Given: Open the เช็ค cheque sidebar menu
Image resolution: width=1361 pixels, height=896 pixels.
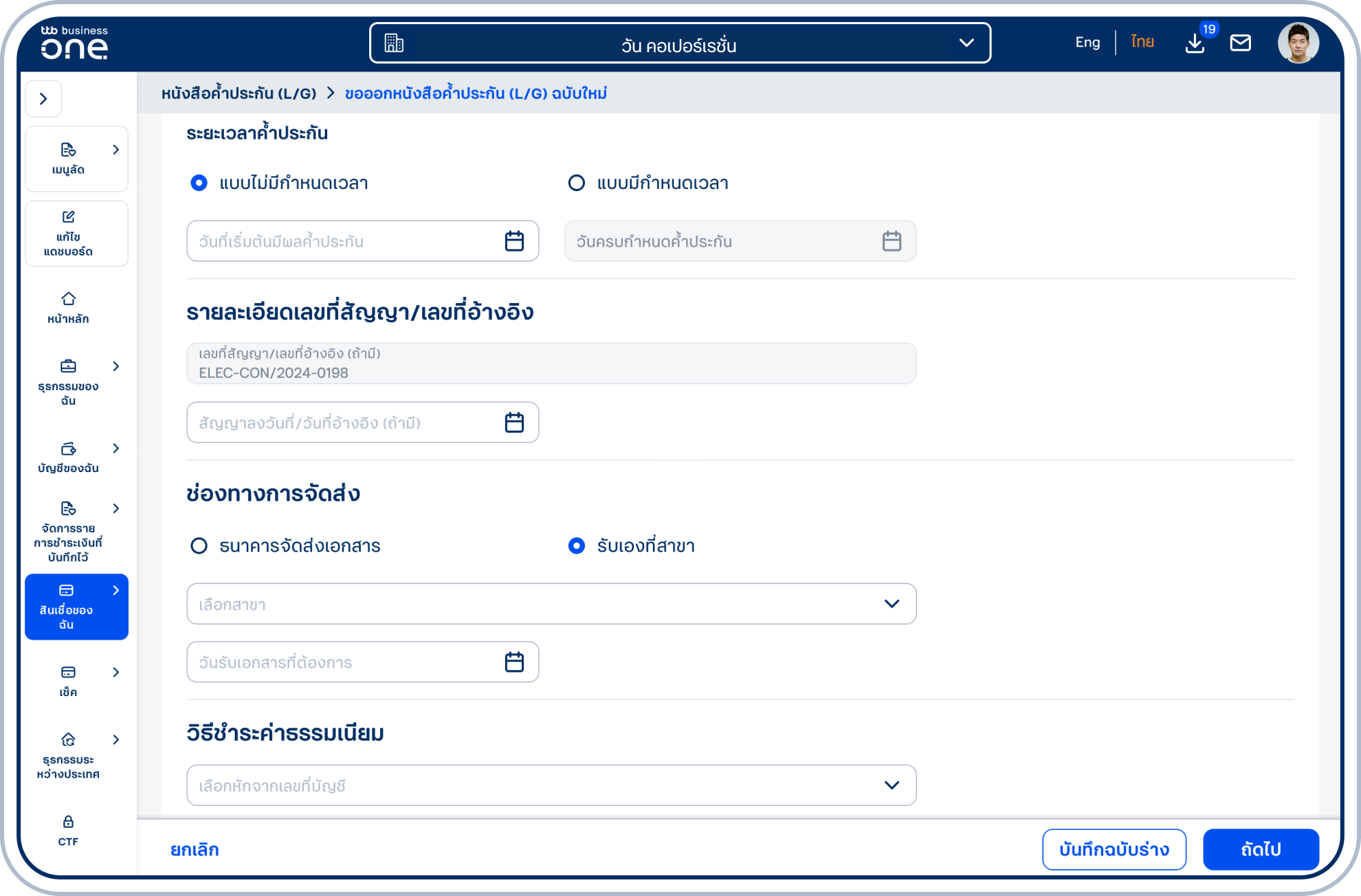Looking at the screenshot, I should [x=68, y=680].
